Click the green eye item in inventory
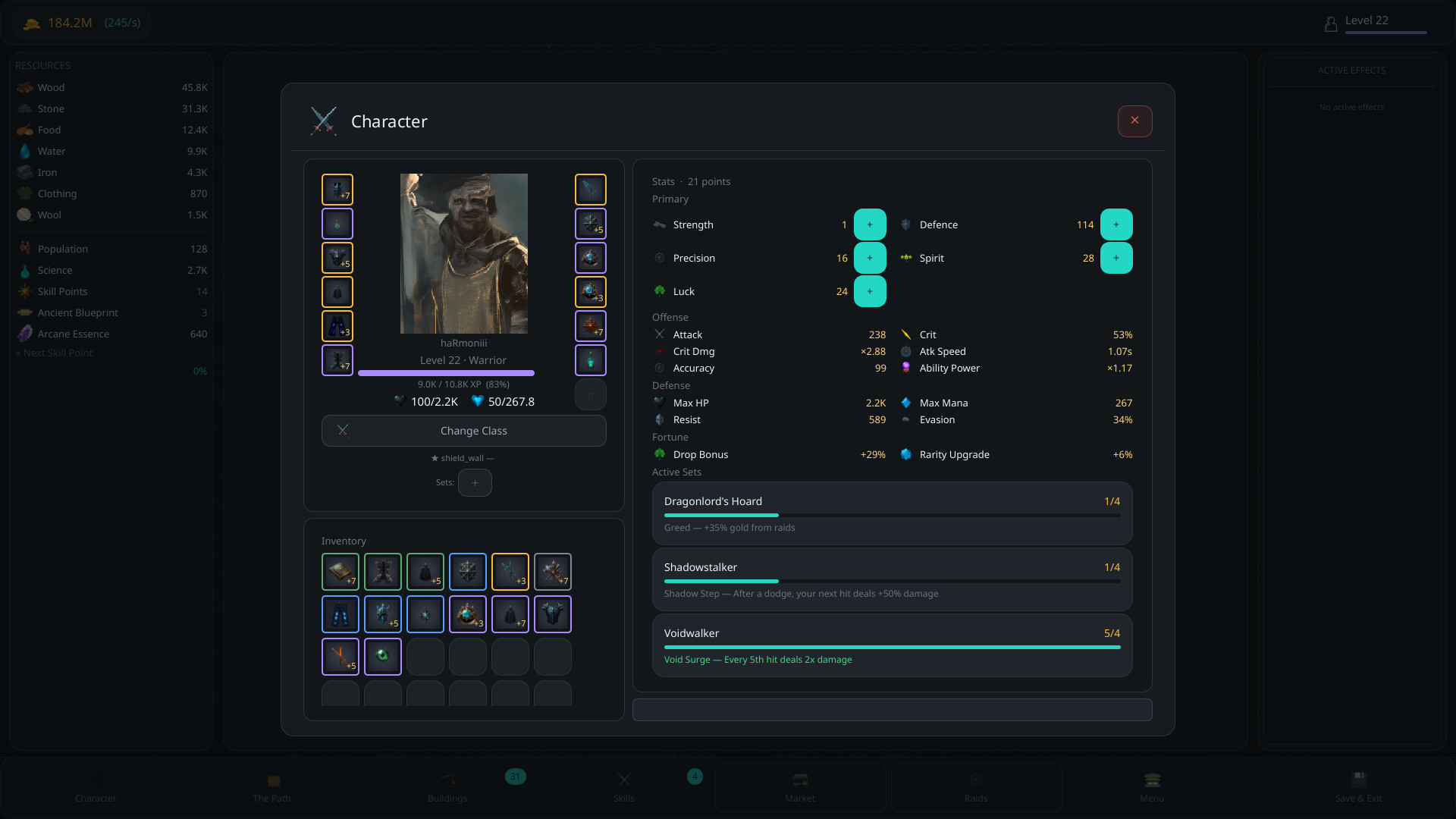Image resolution: width=1456 pixels, height=819 pixels. 383,656
